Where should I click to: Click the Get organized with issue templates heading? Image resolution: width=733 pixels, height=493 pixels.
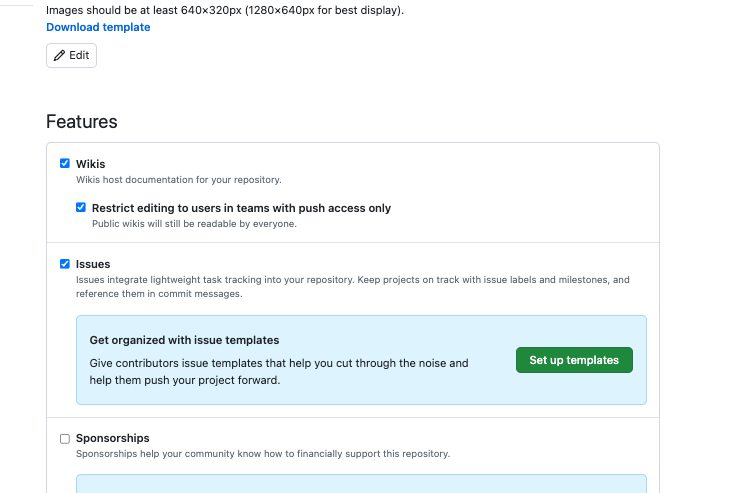(184, 340)
